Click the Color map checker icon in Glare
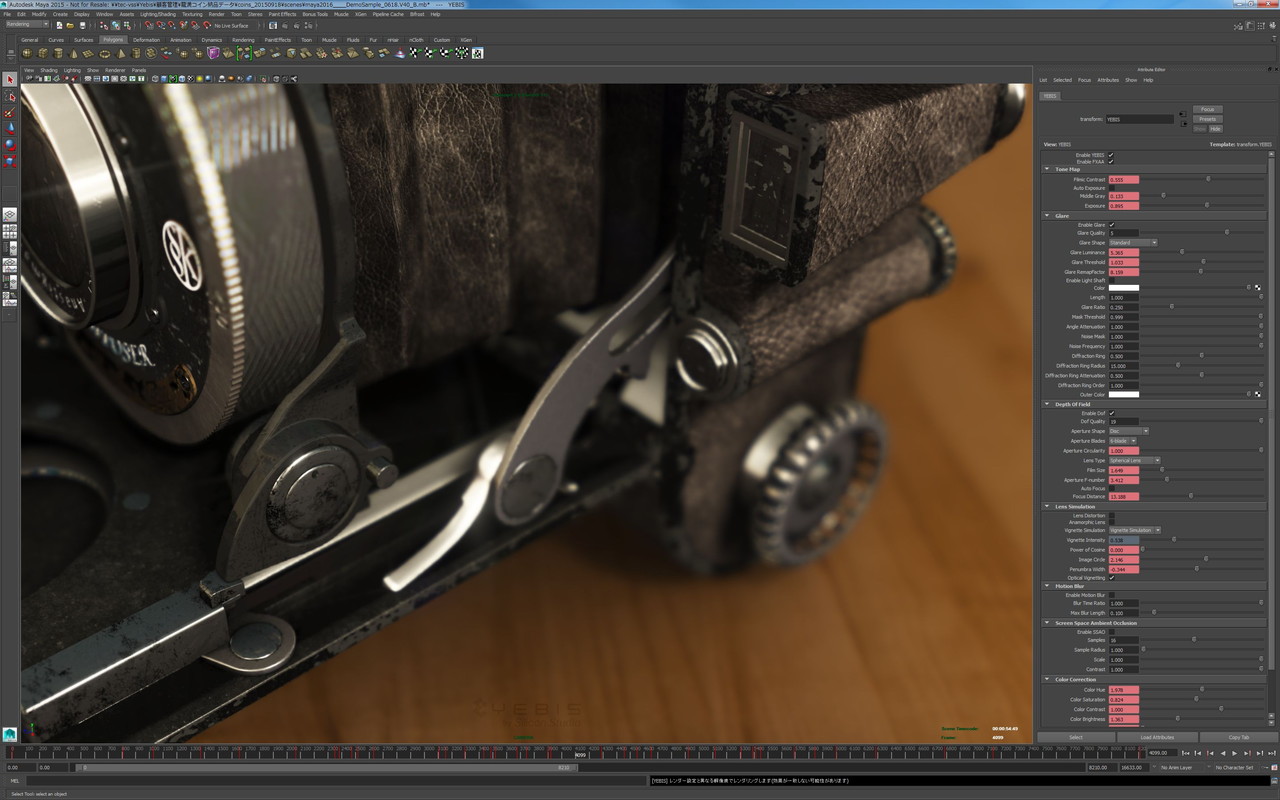This screenshot has height=800, width=1280. pyautogui.click(x=1257, y=288)
